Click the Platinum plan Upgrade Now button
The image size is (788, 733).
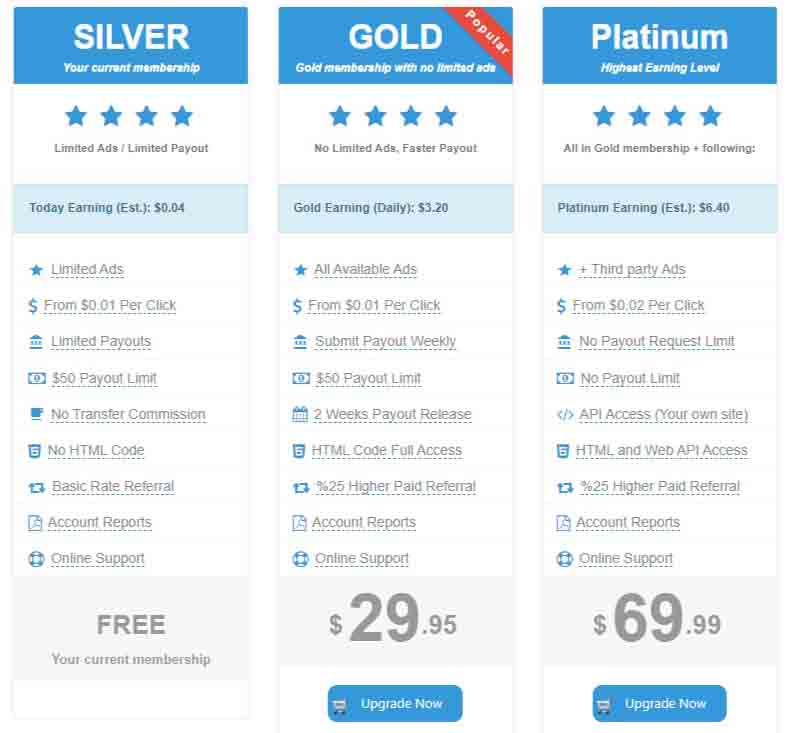(659, 703)
